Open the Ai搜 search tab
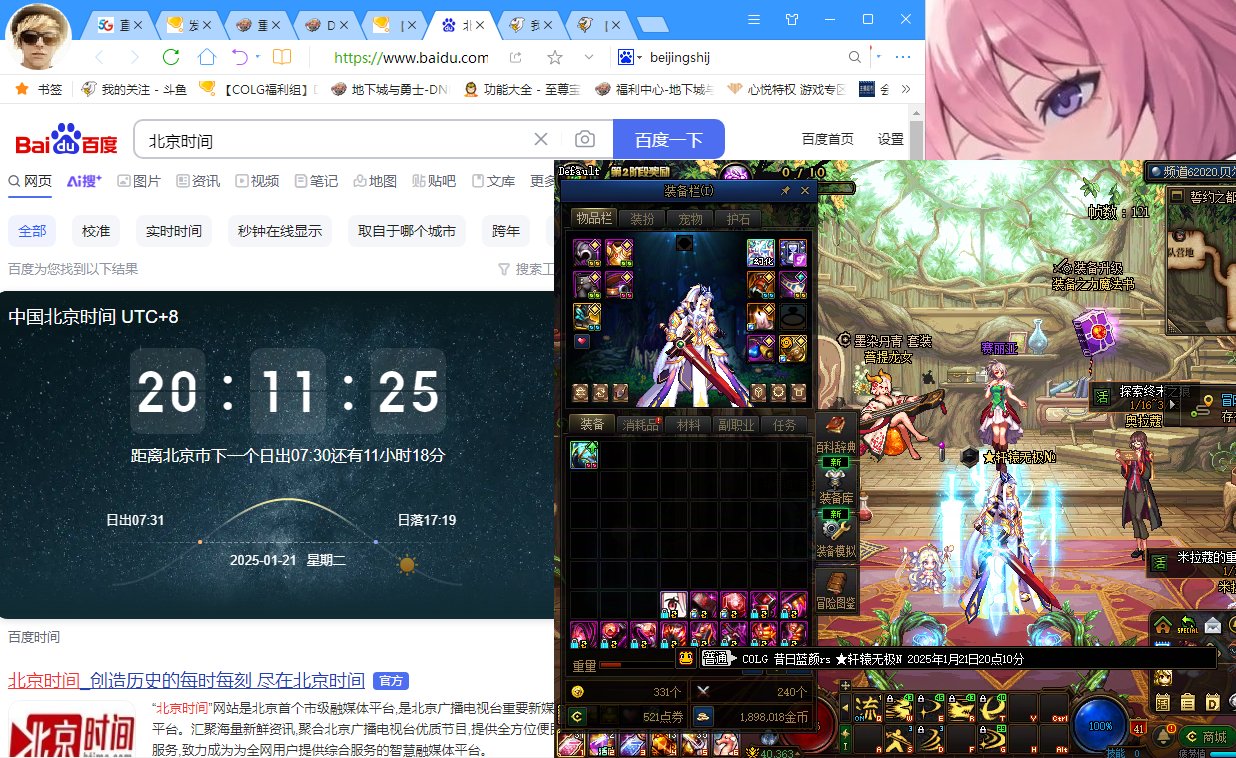1236x758 pixels. (x=84, y=181)
